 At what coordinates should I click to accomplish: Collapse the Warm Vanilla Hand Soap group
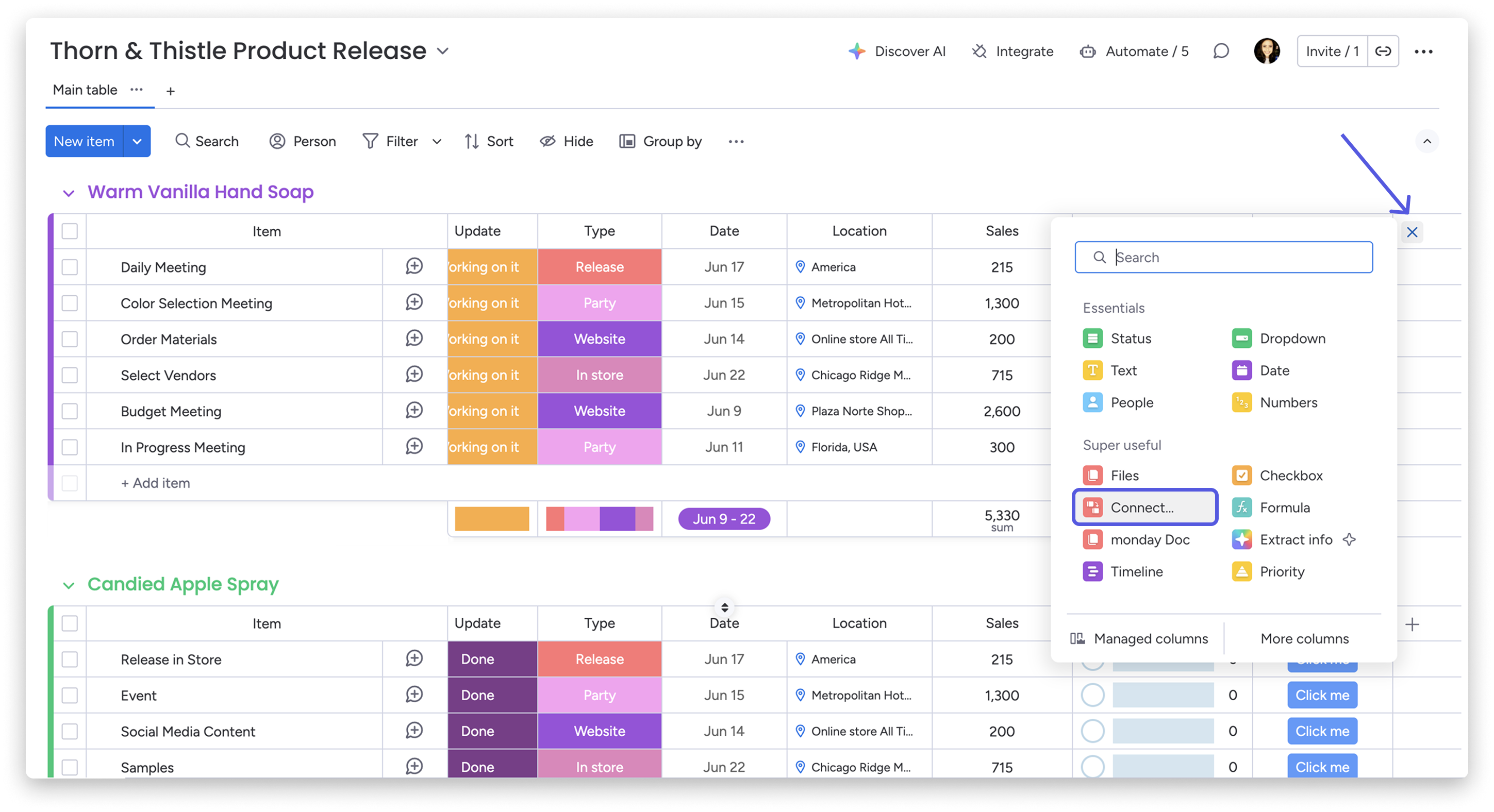[69, 193]
